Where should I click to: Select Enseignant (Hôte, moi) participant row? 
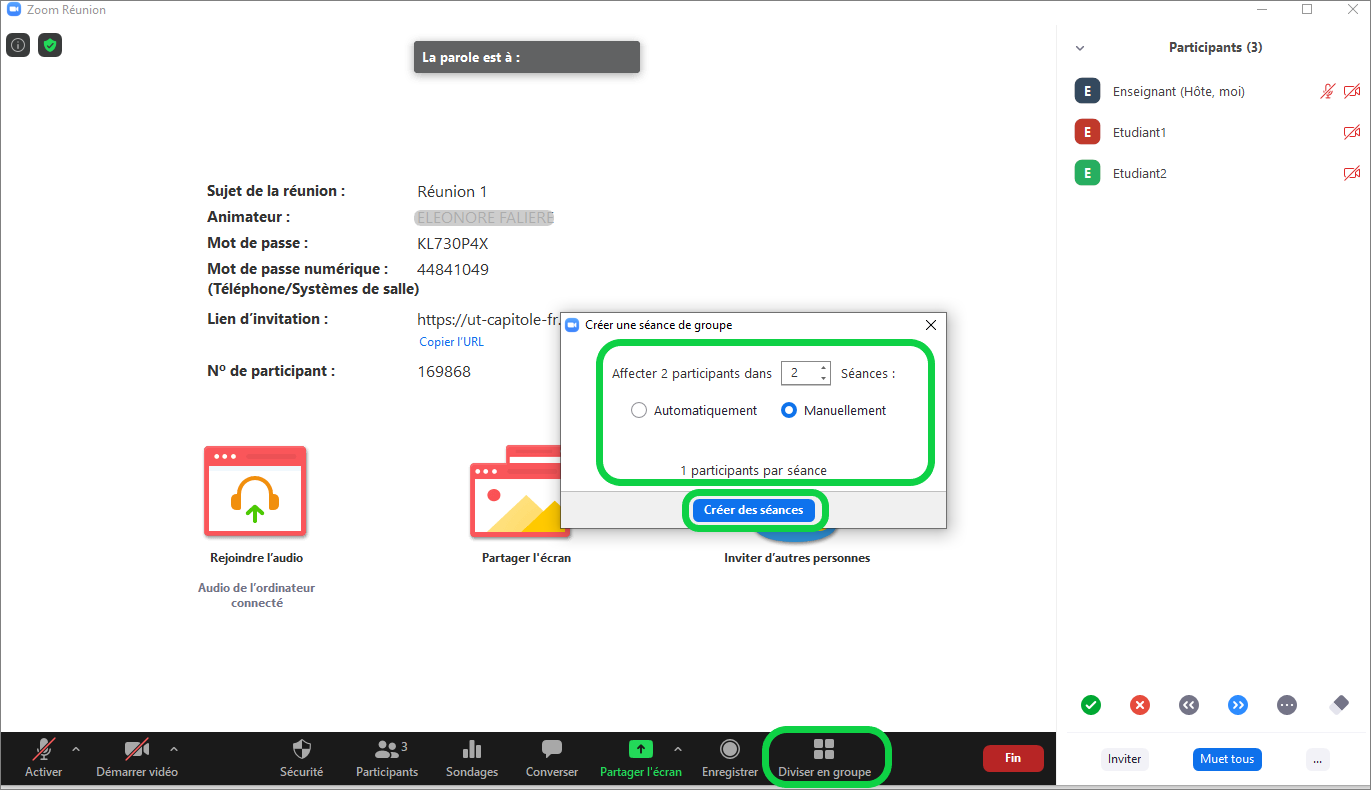click(x=1214, y=91)
